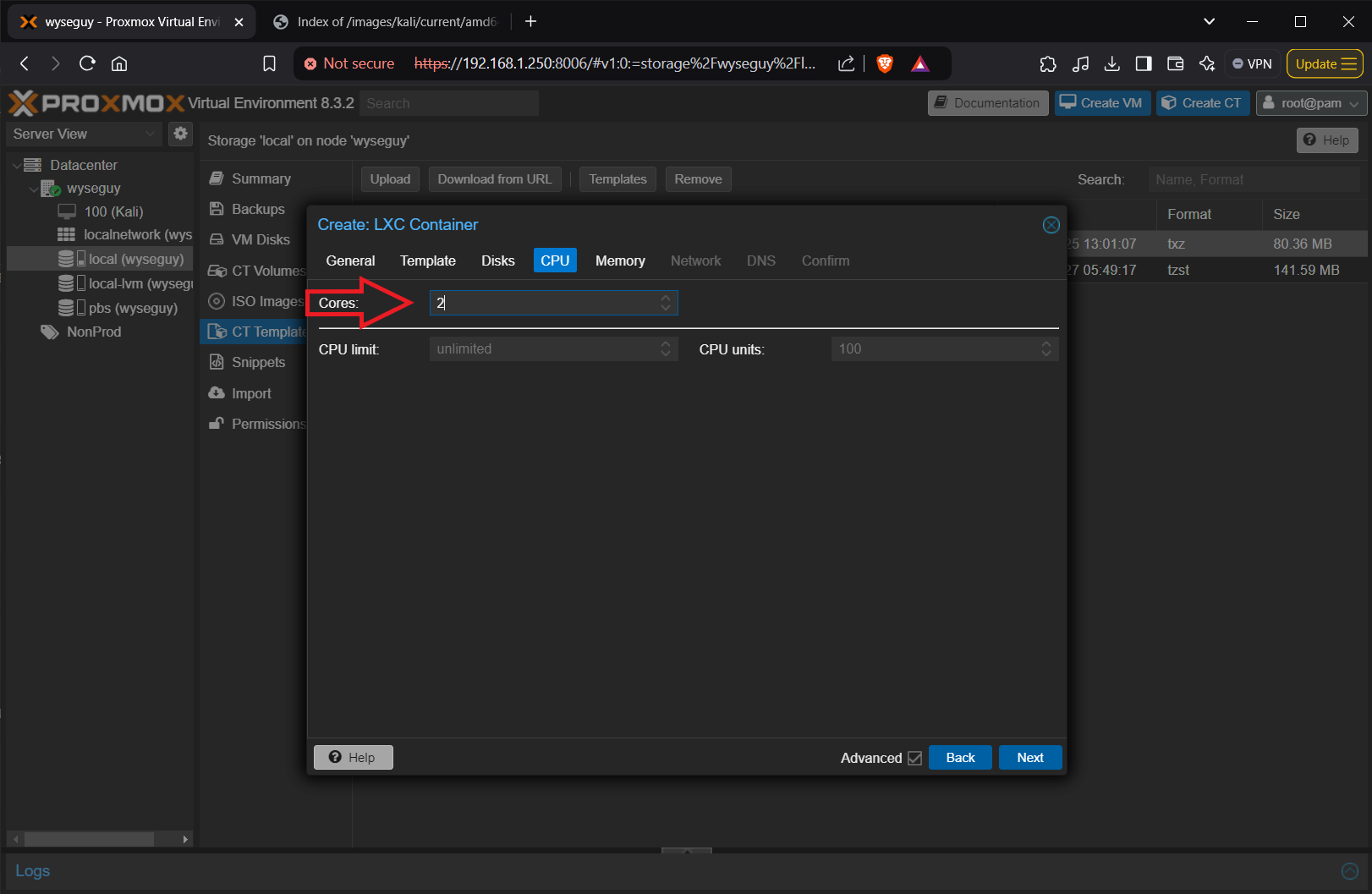Click the Templates button

pyautogui.click(x=617, y=179)
